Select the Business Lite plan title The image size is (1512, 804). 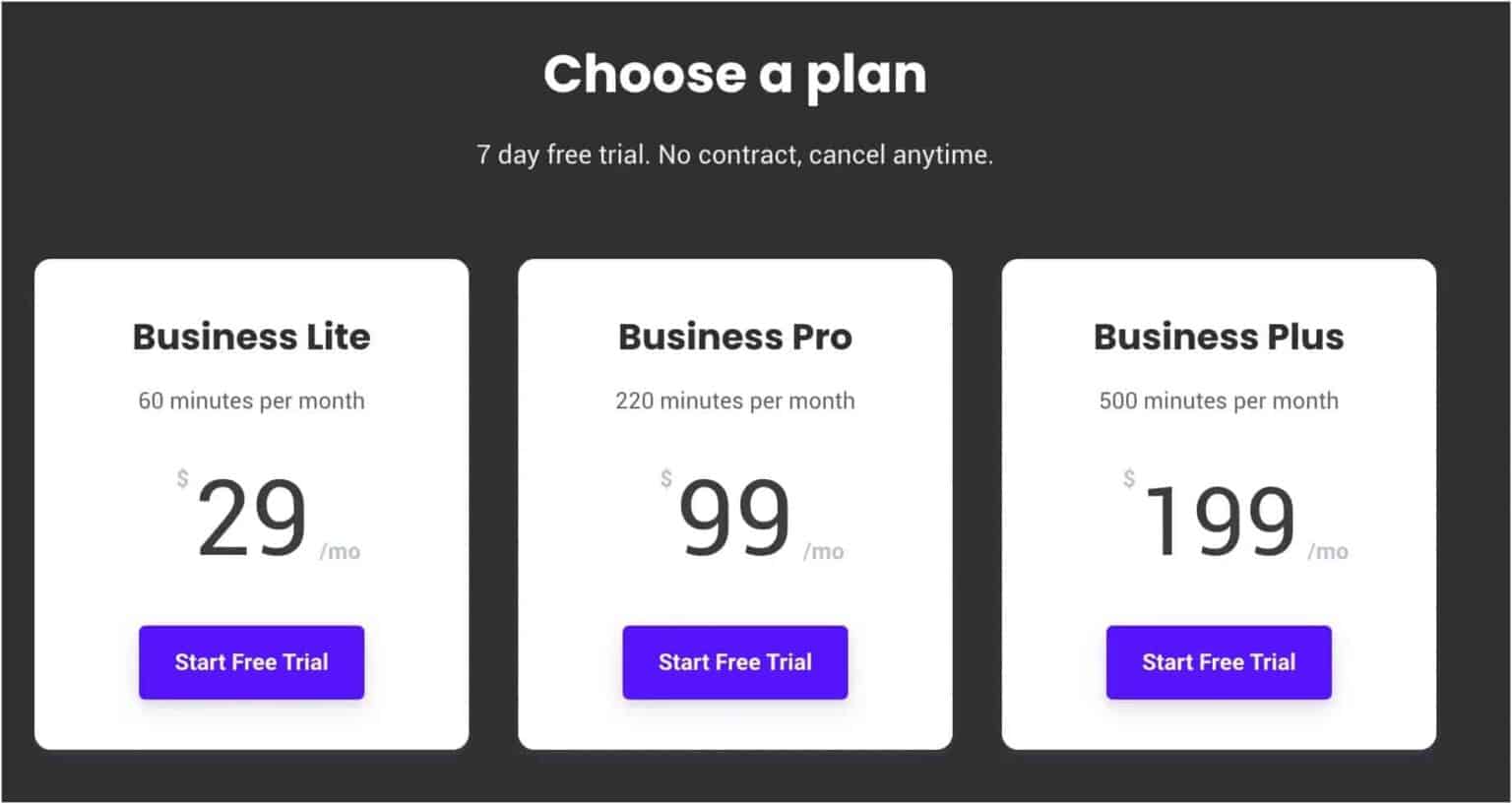251,337
